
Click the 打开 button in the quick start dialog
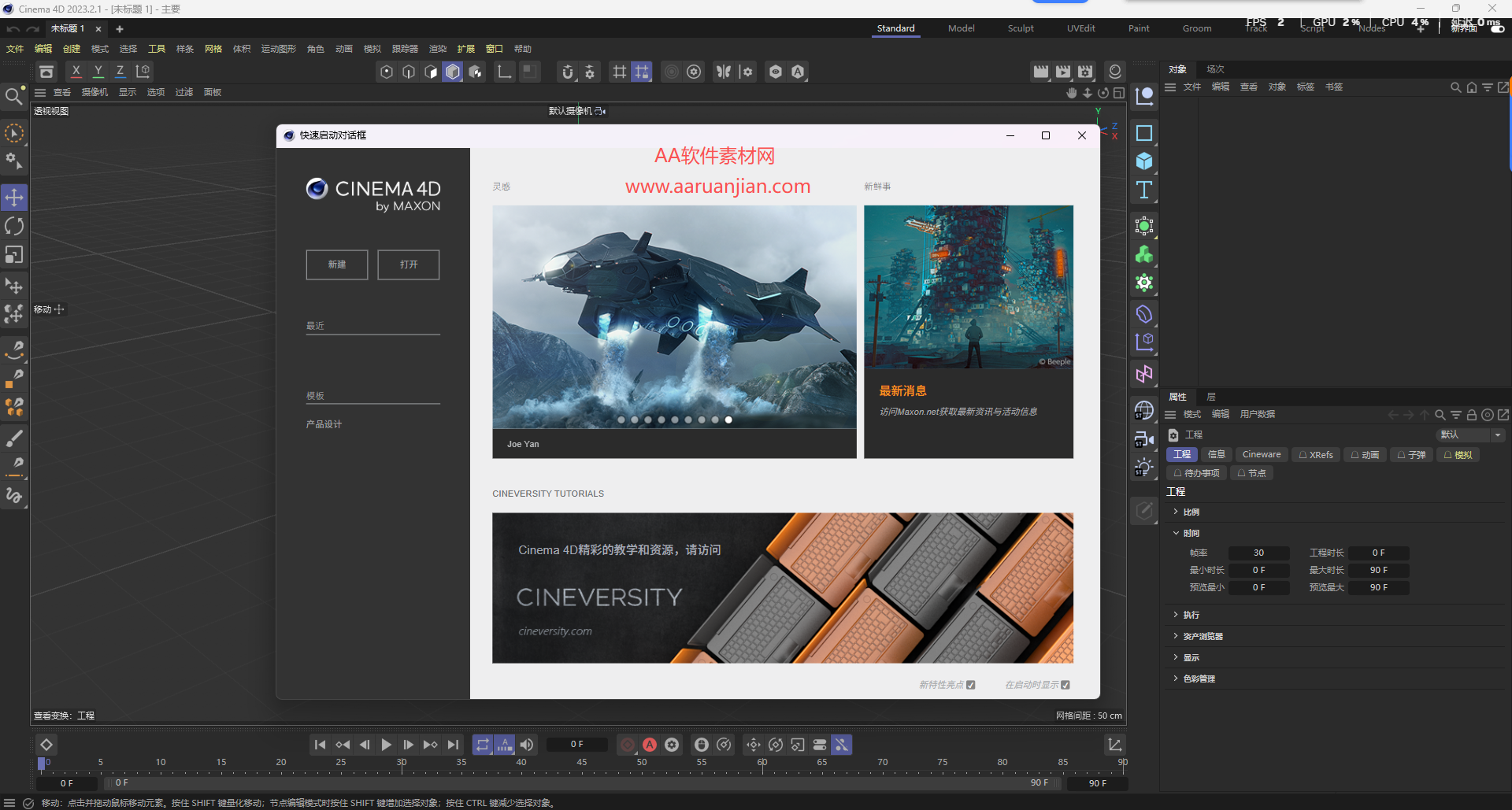pyautogui.click(x=407, y=264)
